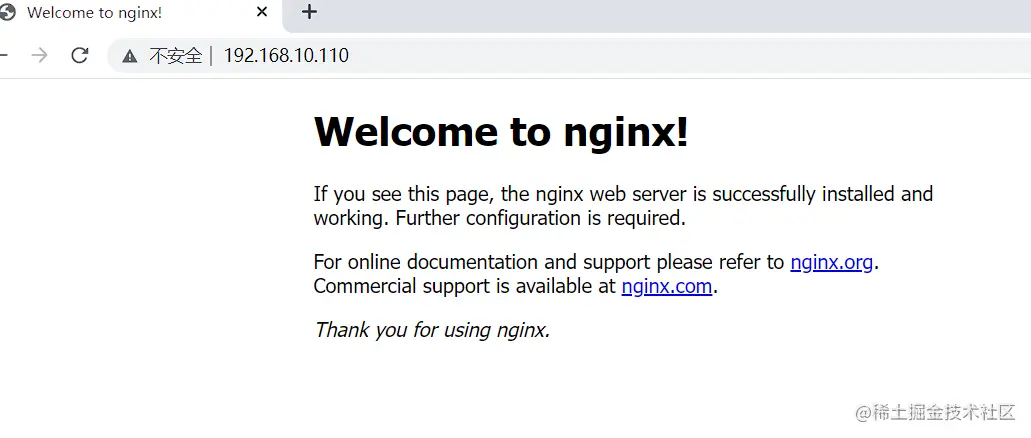Click the Thank you for using nginx text
This screenshot has height=438, width=1031.
[432, 329]
